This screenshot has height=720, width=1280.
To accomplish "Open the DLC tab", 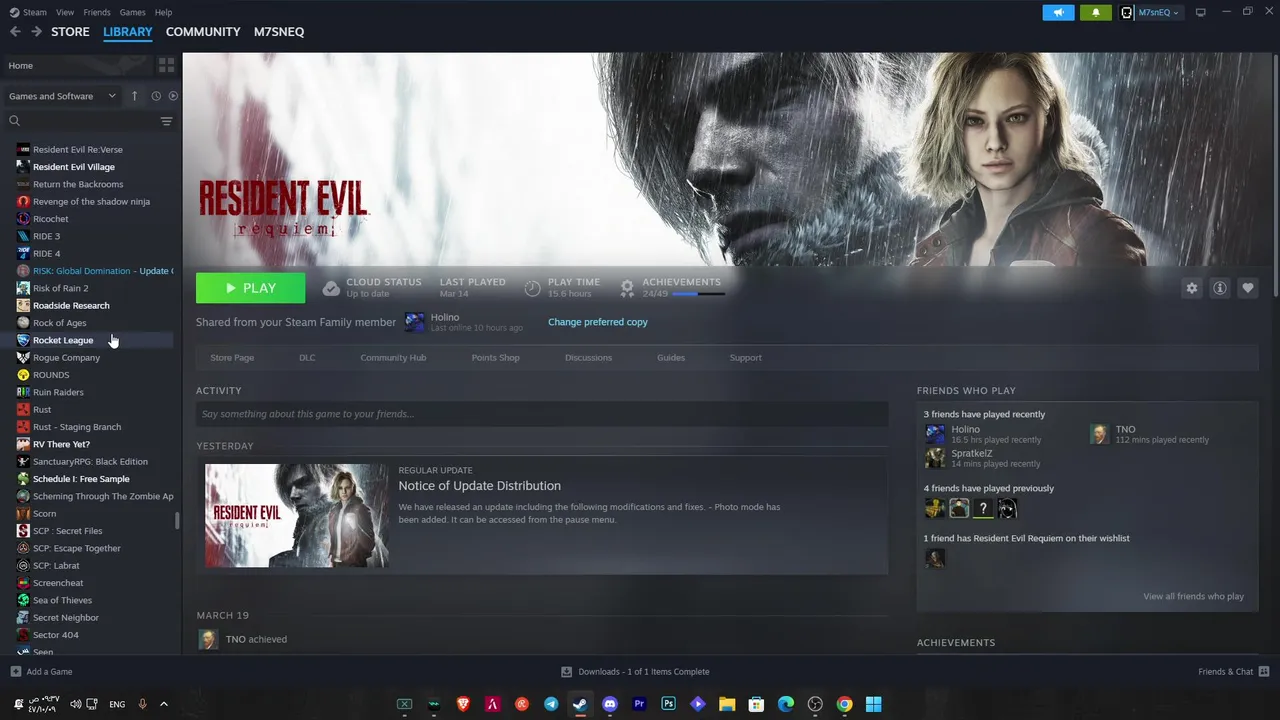I will click(x=307, y=358).
